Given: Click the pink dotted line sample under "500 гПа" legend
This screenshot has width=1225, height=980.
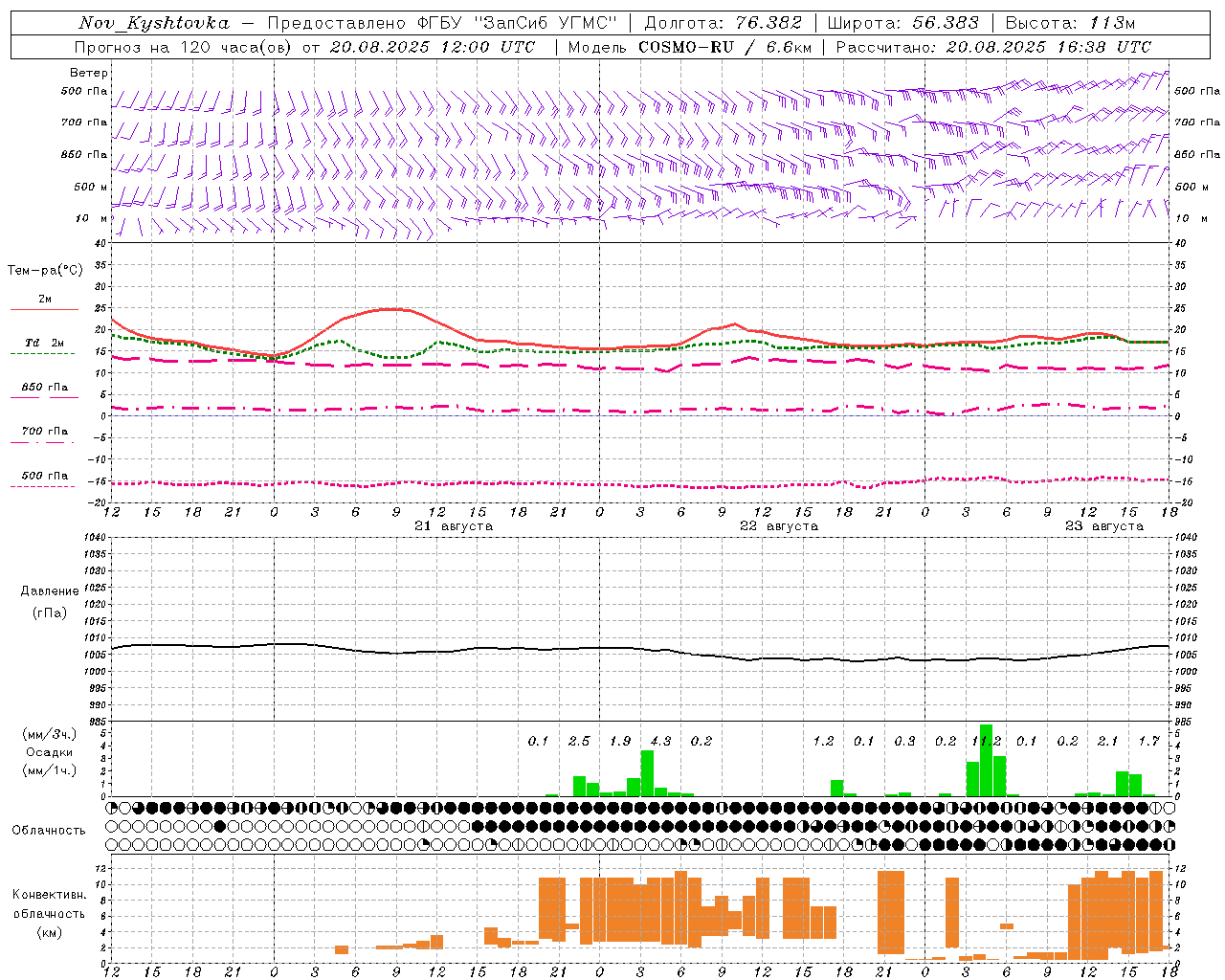Looking at the screenshot, I should pos(43,486).
